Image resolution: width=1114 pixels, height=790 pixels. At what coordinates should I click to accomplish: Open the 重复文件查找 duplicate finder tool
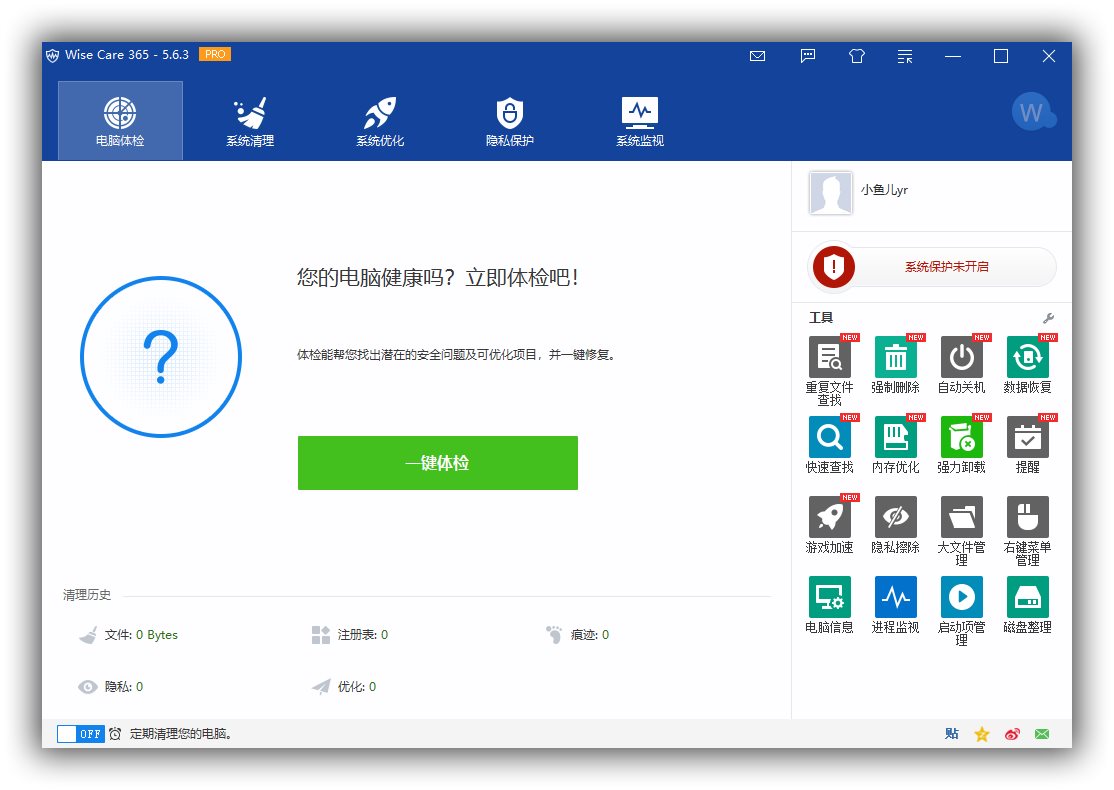[x=829, y=358]
